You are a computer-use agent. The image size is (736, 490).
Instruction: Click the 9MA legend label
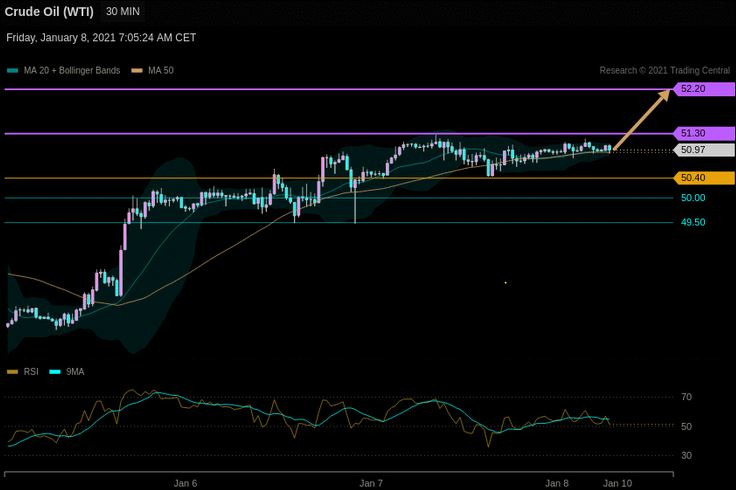click(x=75, y=372)
